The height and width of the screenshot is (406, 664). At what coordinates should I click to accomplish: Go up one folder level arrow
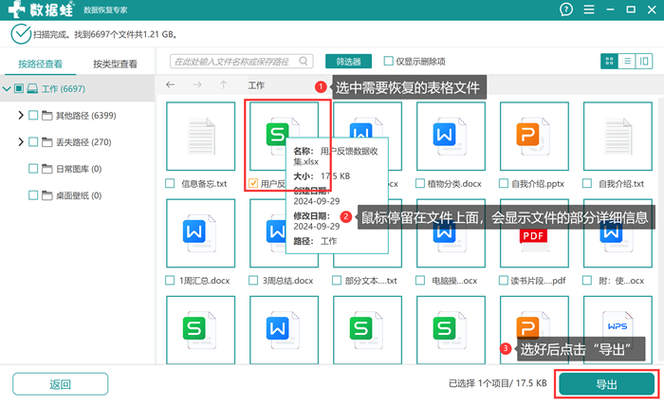point(223,85)
